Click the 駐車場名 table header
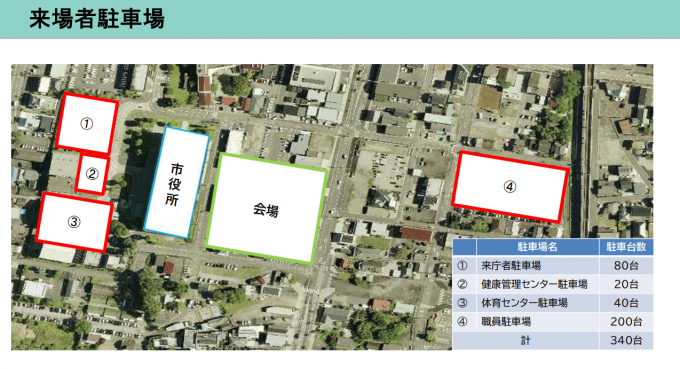This screenshot has height=369, width=680. (538, 247)
